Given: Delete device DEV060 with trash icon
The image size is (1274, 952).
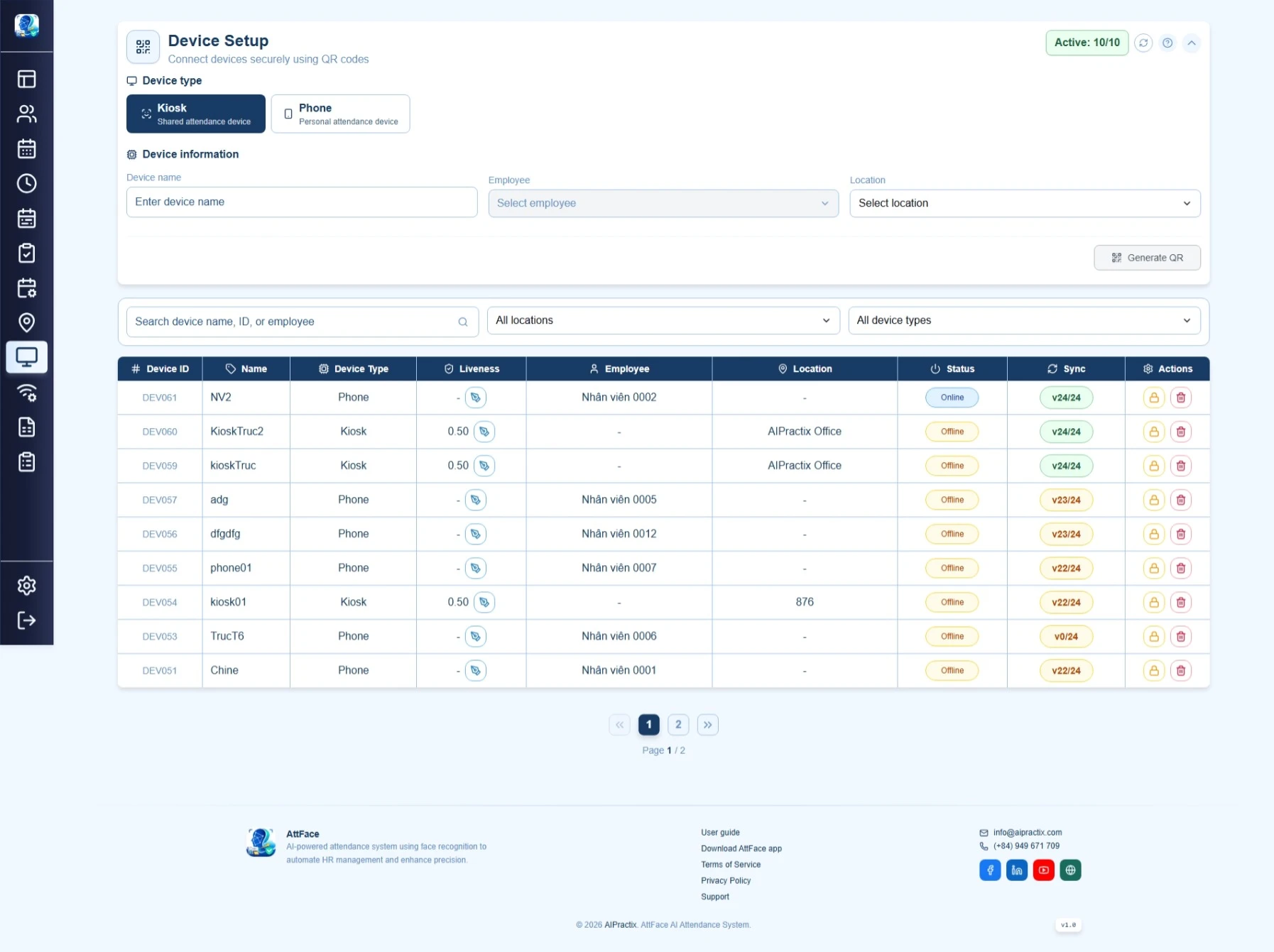Looking at the screenshot, I should (x=1181, y=432).
